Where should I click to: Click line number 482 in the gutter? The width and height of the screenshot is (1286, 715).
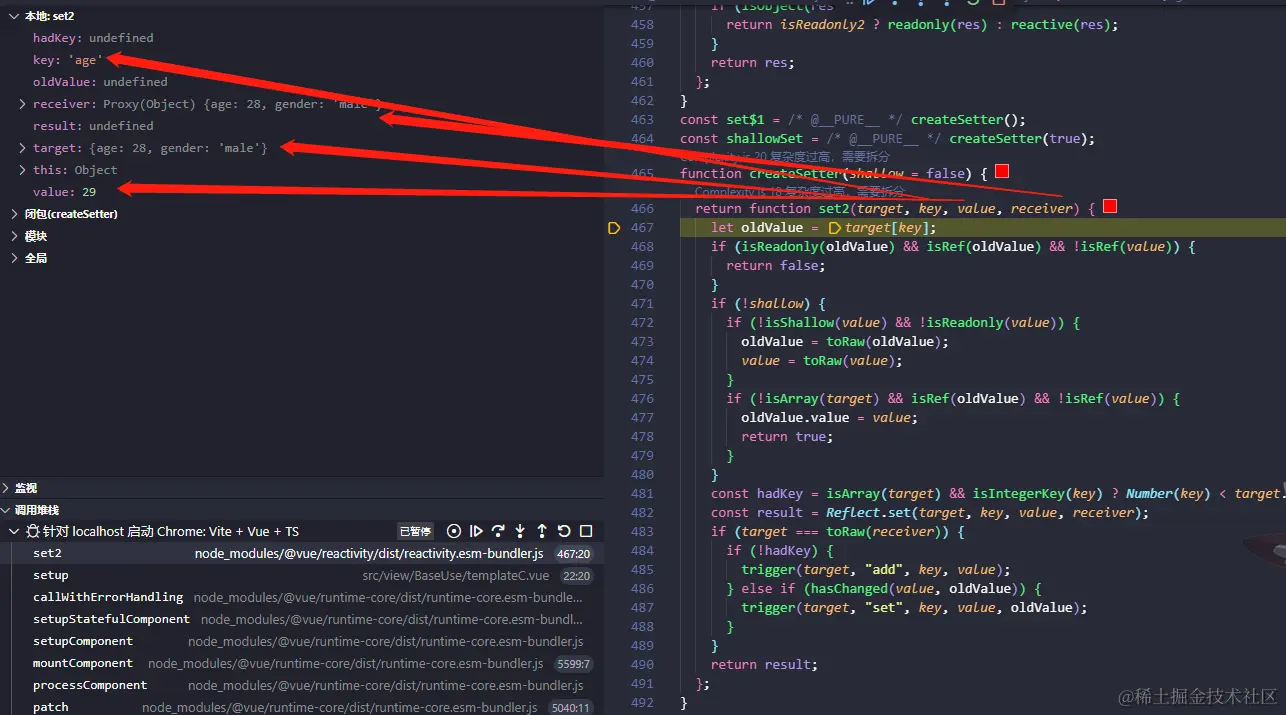pos(642,513)
